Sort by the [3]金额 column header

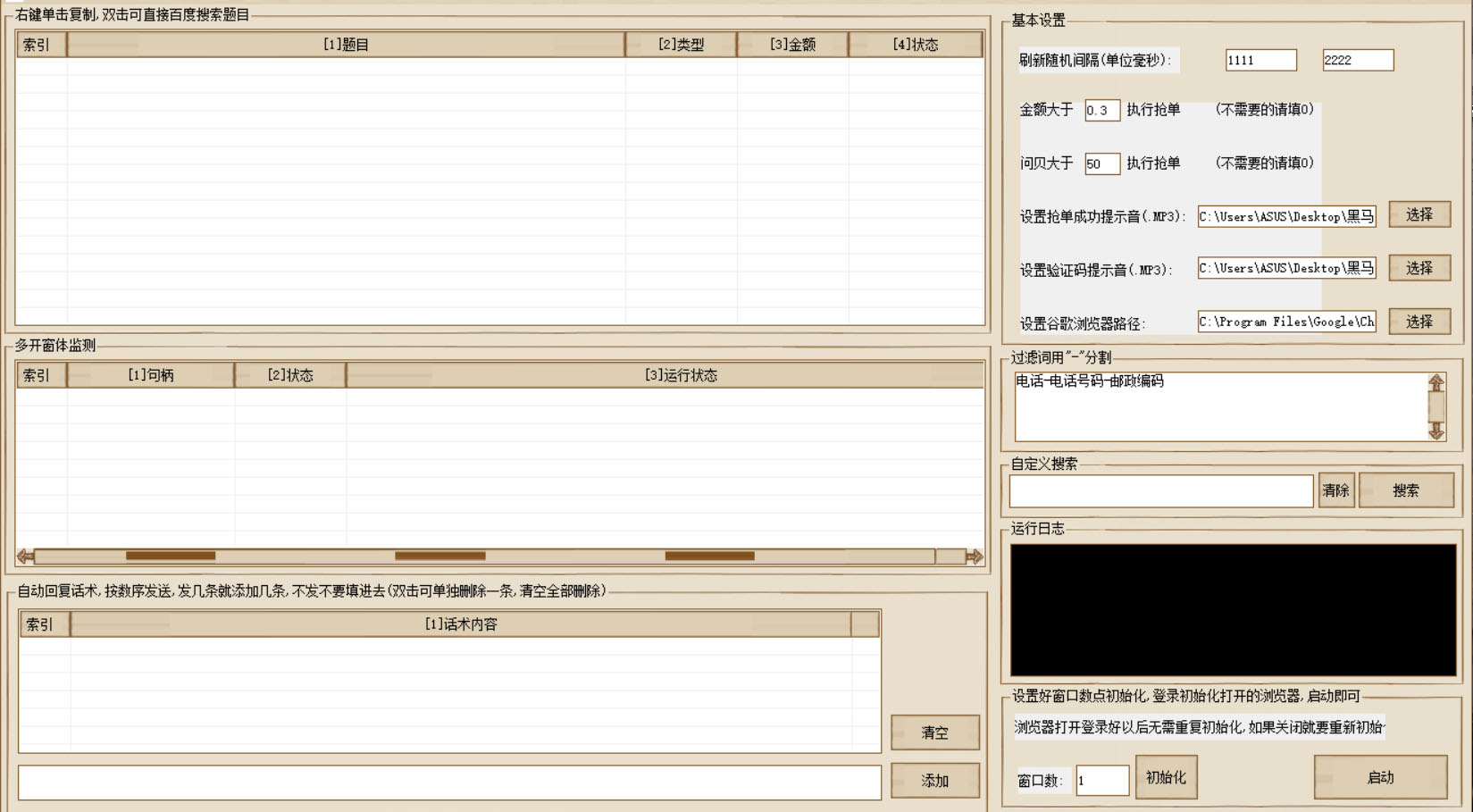click(x=792, y=45)
